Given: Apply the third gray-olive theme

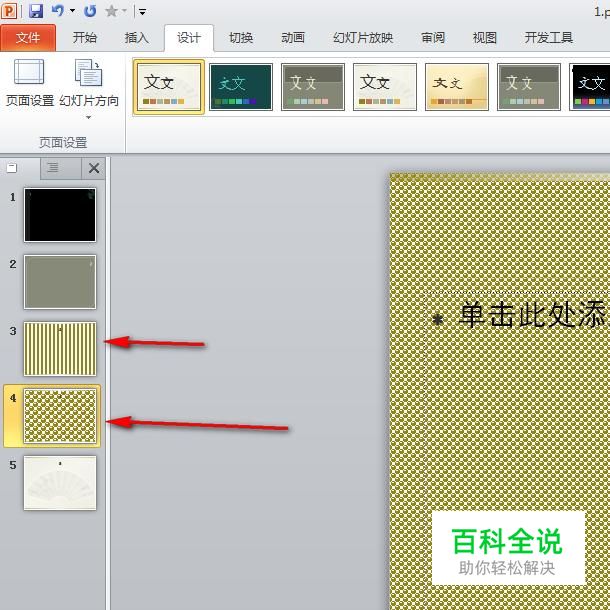Looking at the screenshot, I should [313, 87].
